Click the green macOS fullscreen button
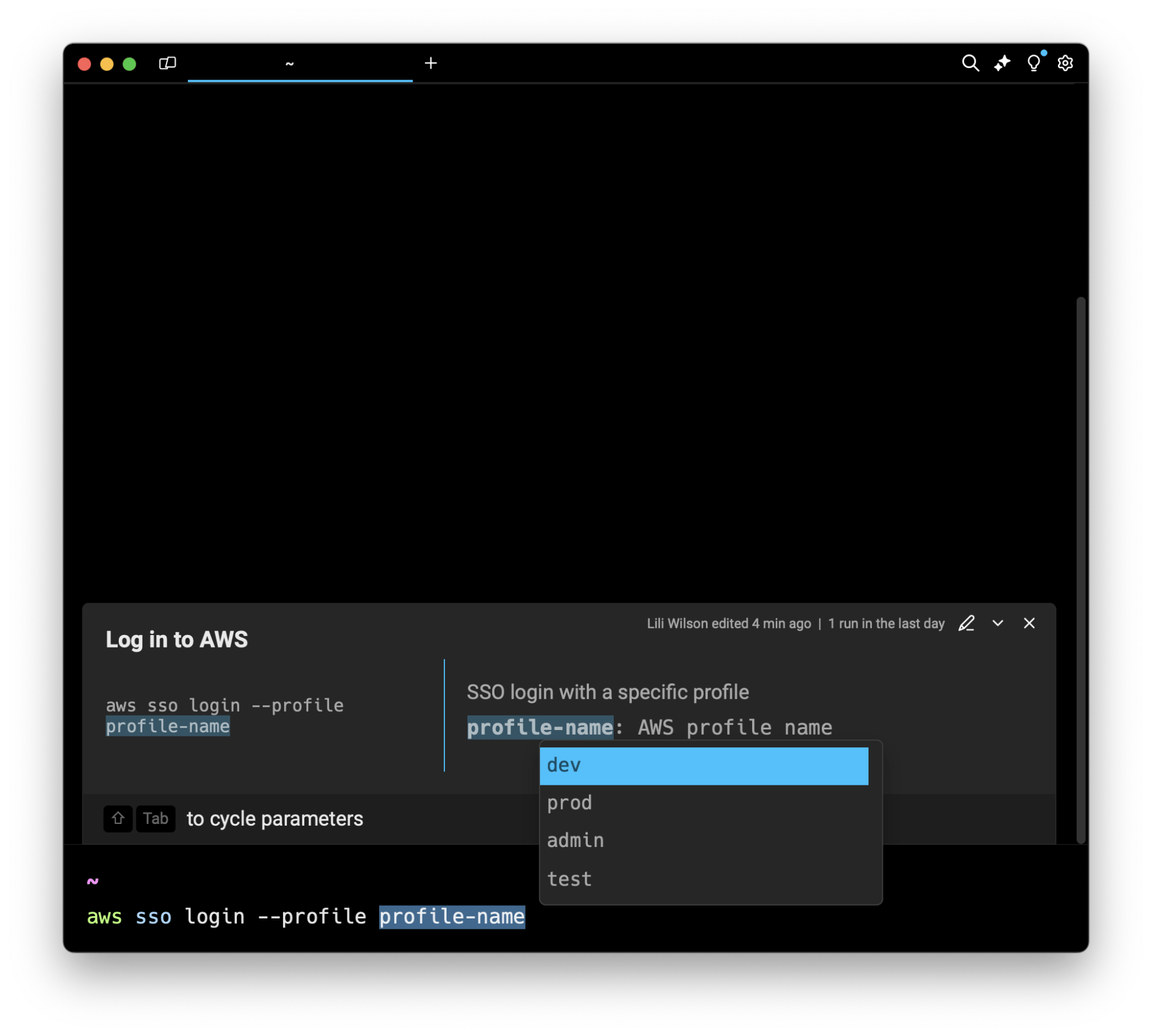Viewport: 1152px width, 1036px height. pyautogui.click(x=130, y=64)
